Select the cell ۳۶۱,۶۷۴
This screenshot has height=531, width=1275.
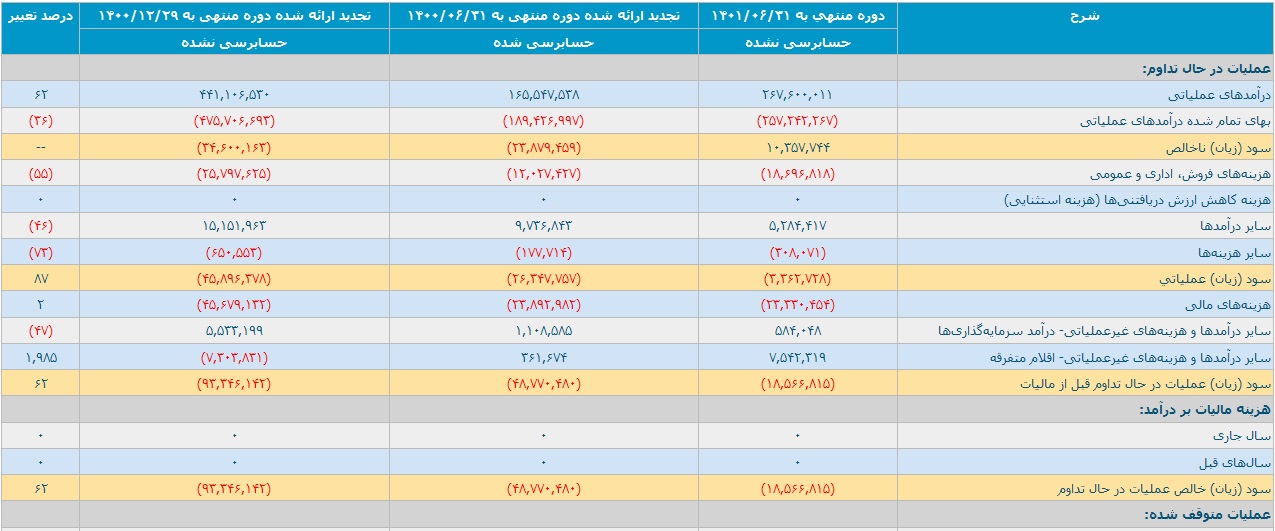tap(544, 356)
